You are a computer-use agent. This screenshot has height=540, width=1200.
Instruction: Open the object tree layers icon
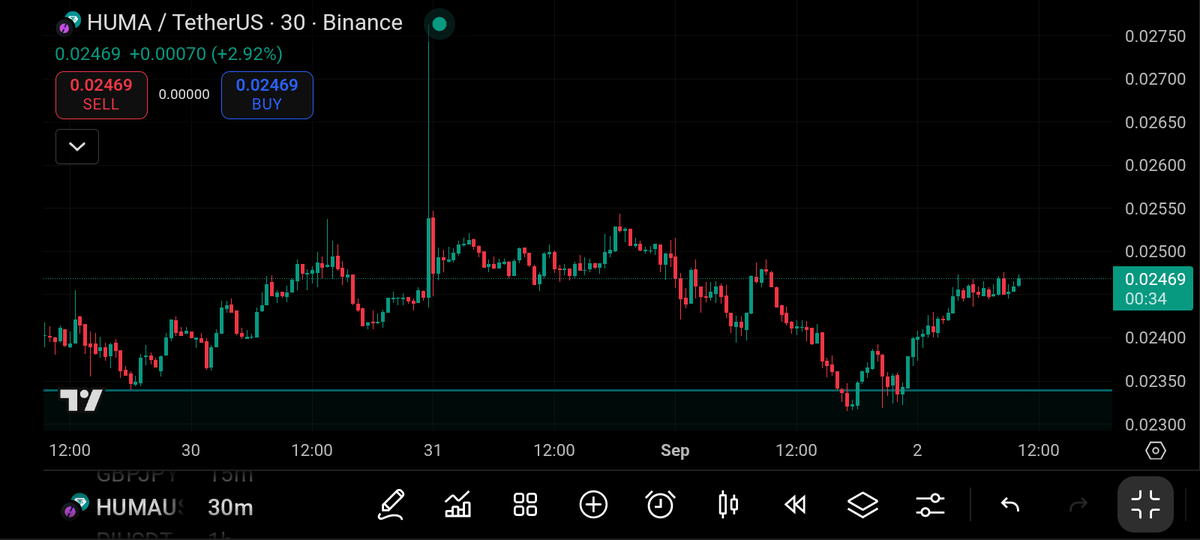click(862, 505)
